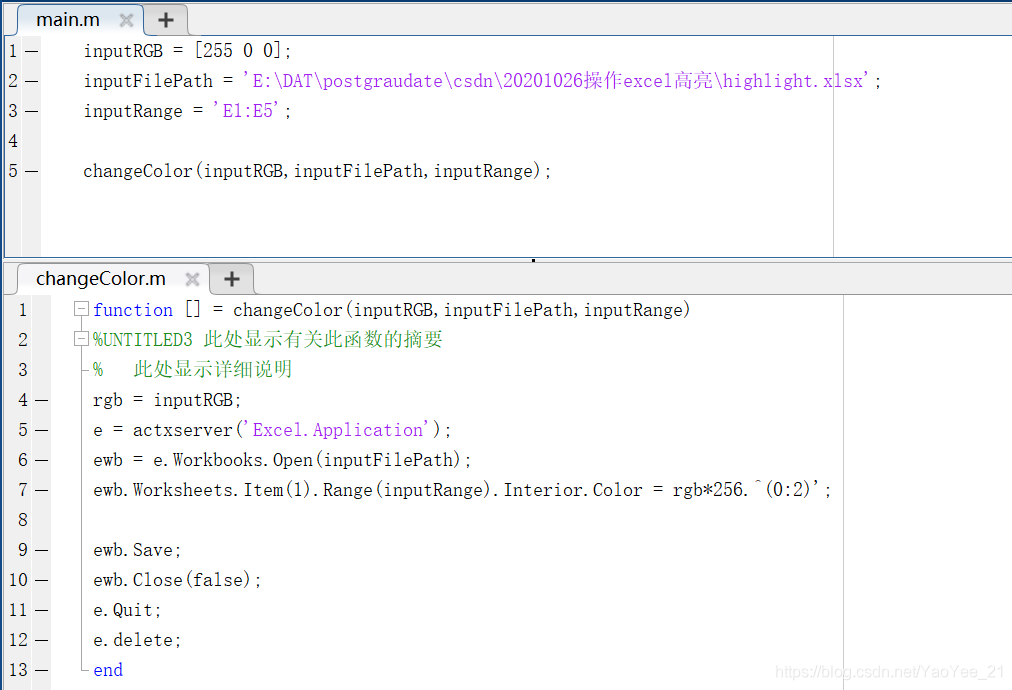Click the 'rgb = inputRGB;' line
The width and height of the screenshot is (1012, 690).
[167, 400]
